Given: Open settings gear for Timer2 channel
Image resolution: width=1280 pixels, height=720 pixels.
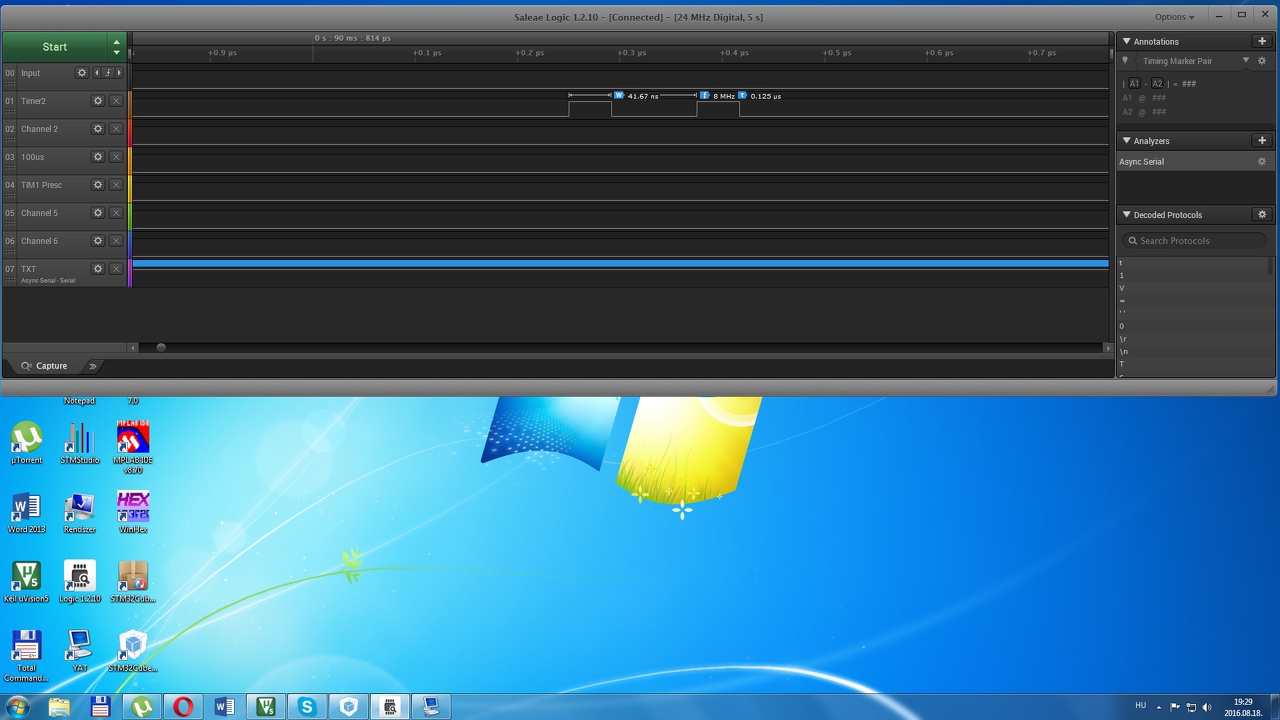Looking at the screenshot, I should [x=98, y=101].
